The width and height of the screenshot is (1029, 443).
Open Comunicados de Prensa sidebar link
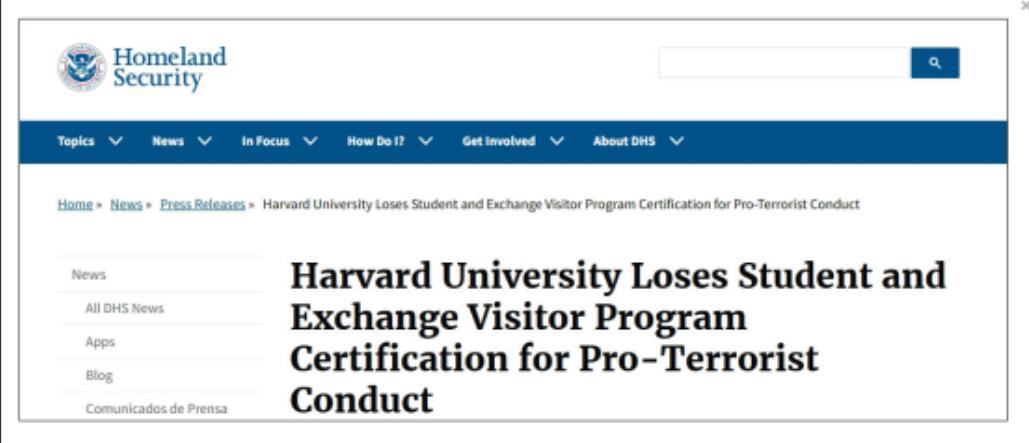click(156, 408)
